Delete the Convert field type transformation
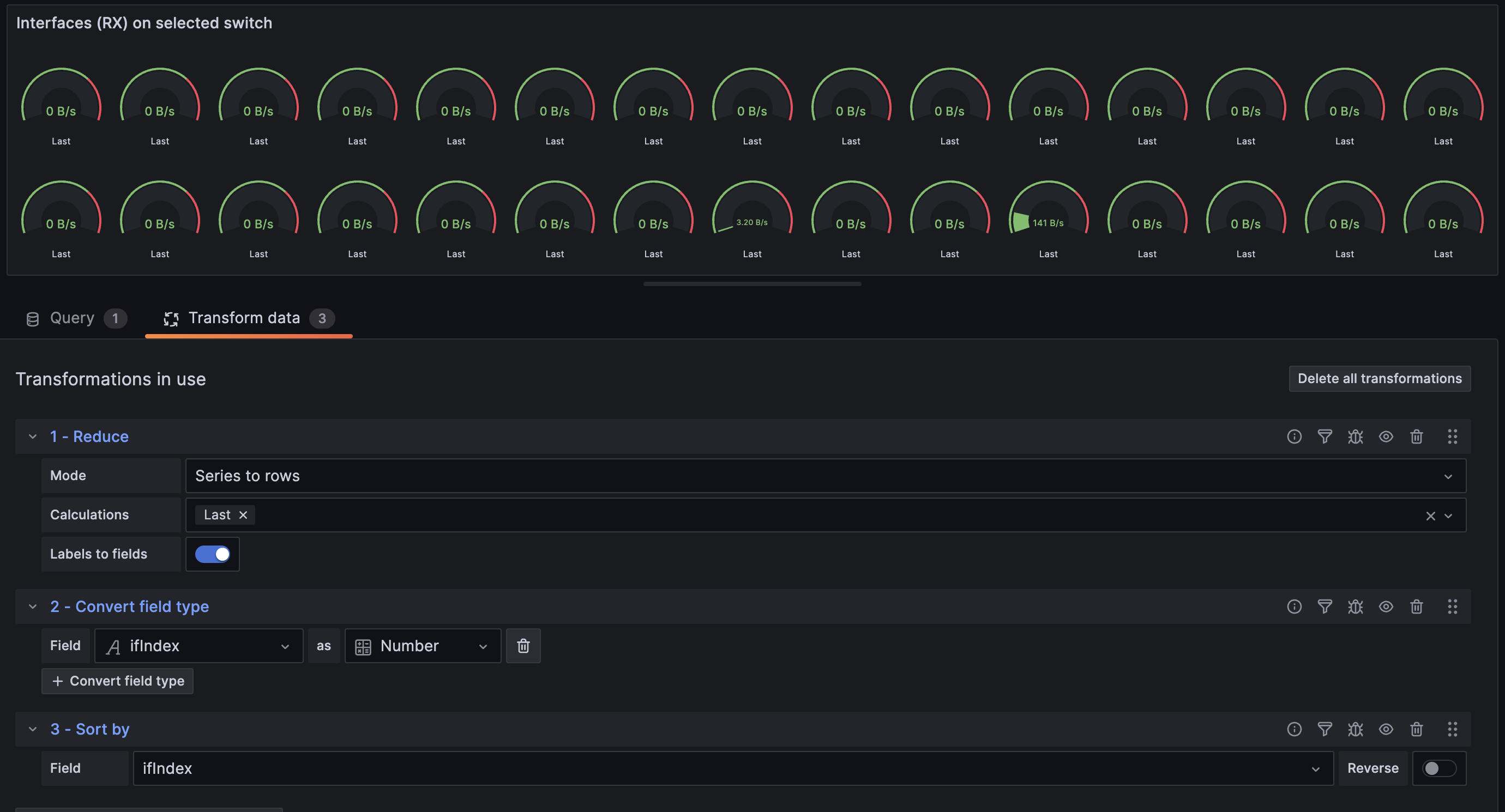Screen dimensions: 1505x812 [x=1416, y=607]
